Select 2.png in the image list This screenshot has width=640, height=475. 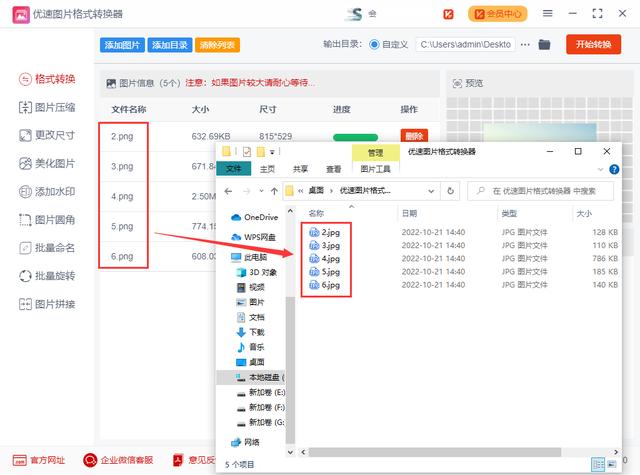click(x=122, y=136)
